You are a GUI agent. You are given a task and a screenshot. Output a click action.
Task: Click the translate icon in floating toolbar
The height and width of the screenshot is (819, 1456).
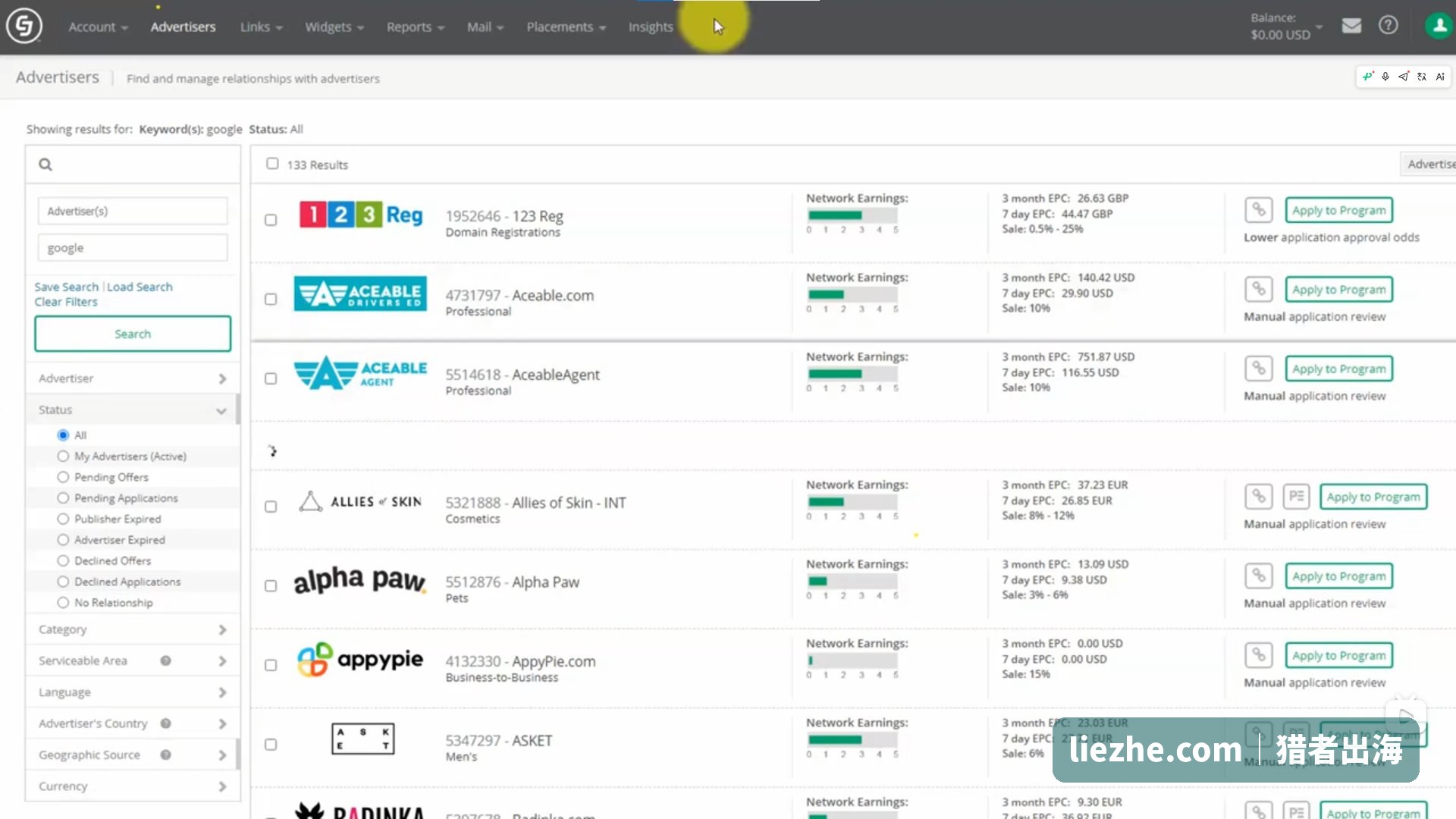1422,77
